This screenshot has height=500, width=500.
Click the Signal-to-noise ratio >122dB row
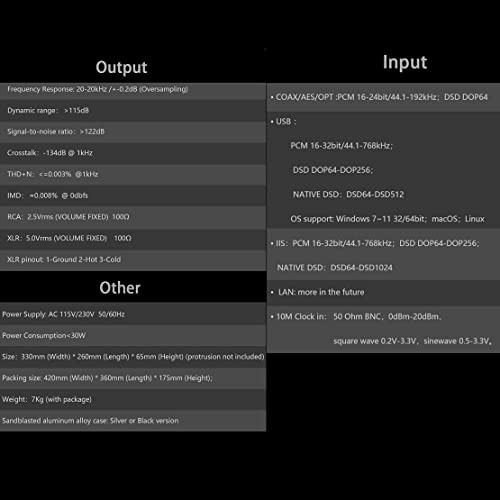pos(133,132)
